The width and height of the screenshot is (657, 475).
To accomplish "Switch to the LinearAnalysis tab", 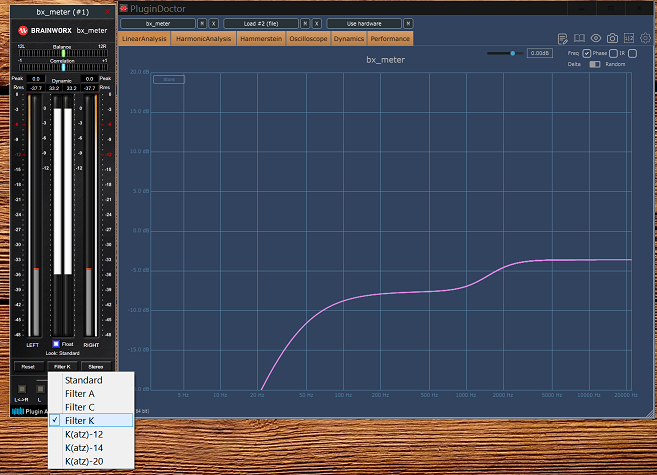I will click(144, 39).
